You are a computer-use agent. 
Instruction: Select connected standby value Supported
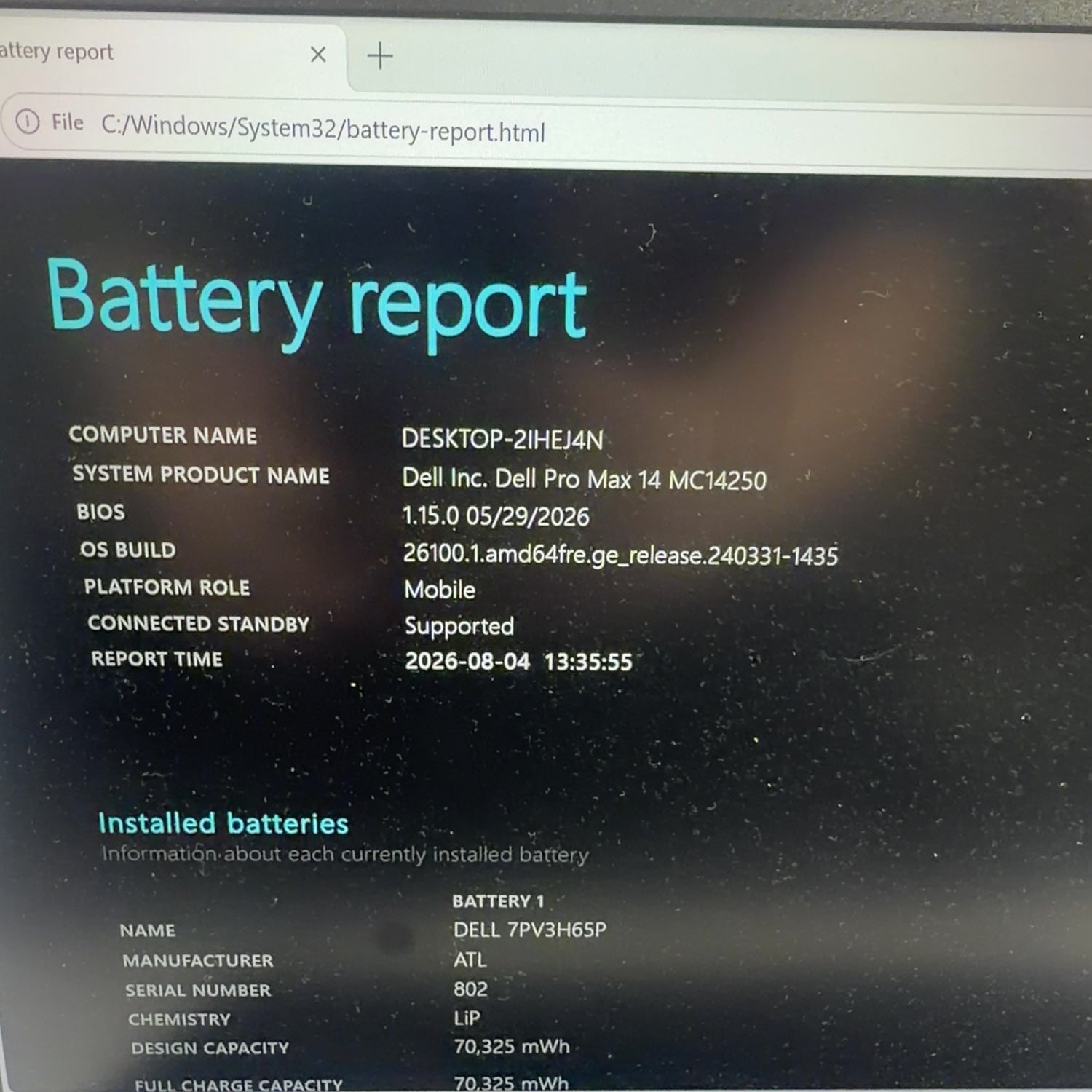459,627
